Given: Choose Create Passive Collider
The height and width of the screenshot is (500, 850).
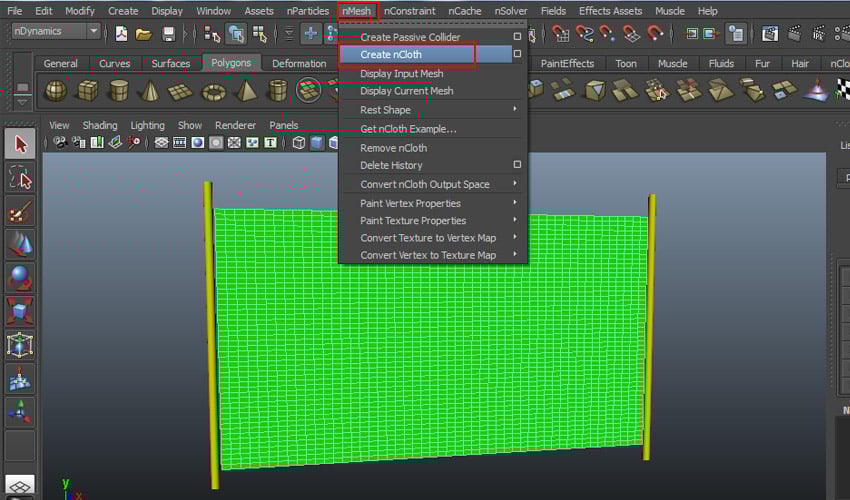Looking at the screenshot, I should 410,37.
